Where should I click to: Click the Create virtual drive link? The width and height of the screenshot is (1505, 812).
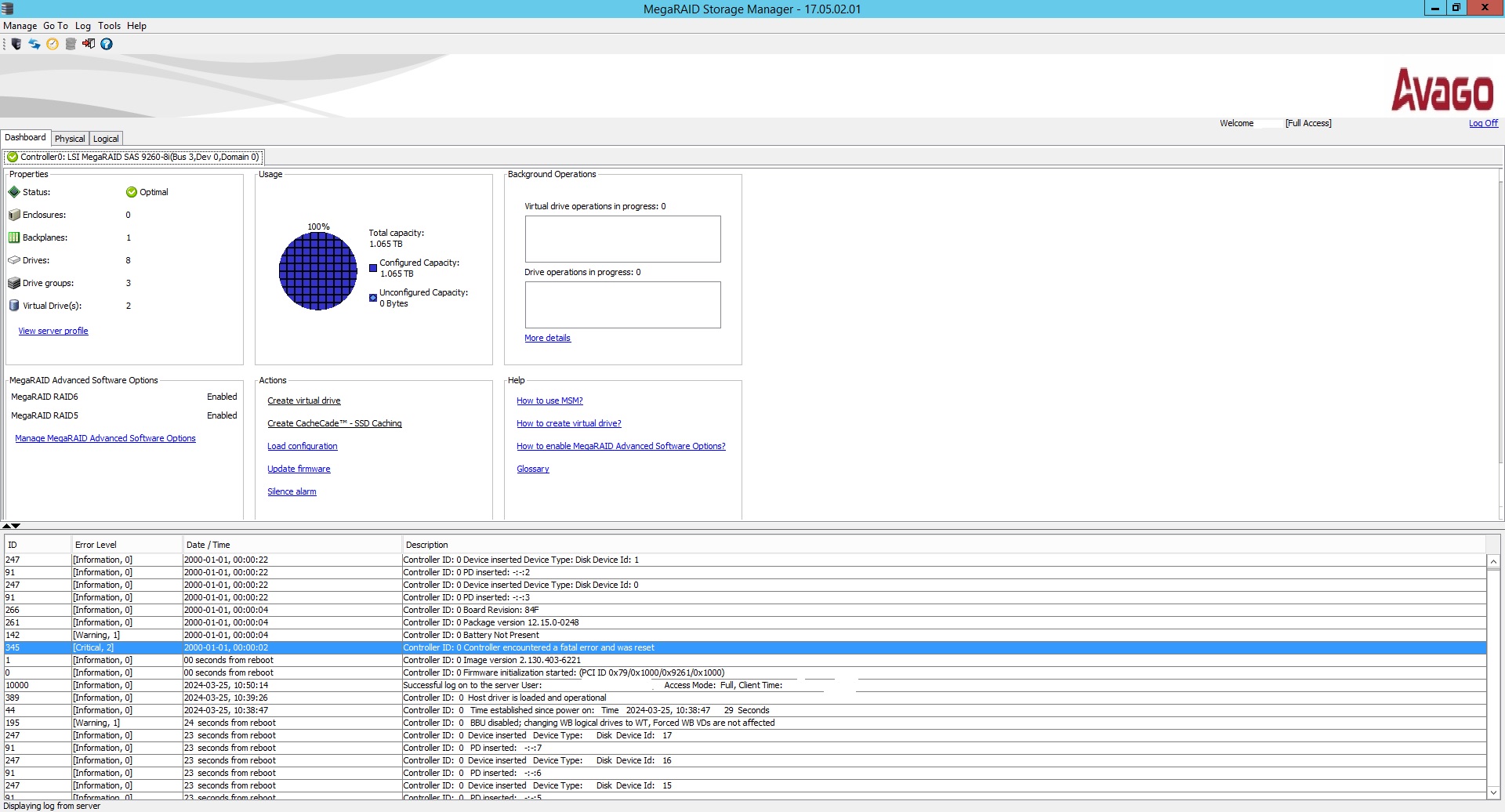pos(304,401)
